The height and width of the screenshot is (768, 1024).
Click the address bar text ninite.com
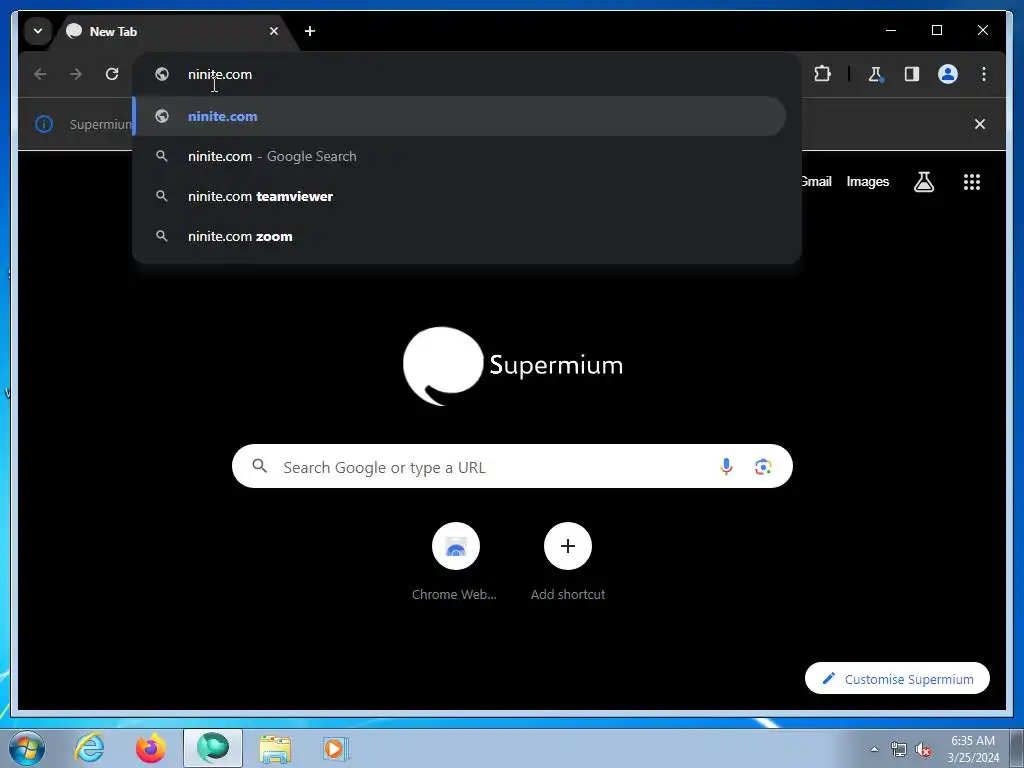click(x=220, y=74)
